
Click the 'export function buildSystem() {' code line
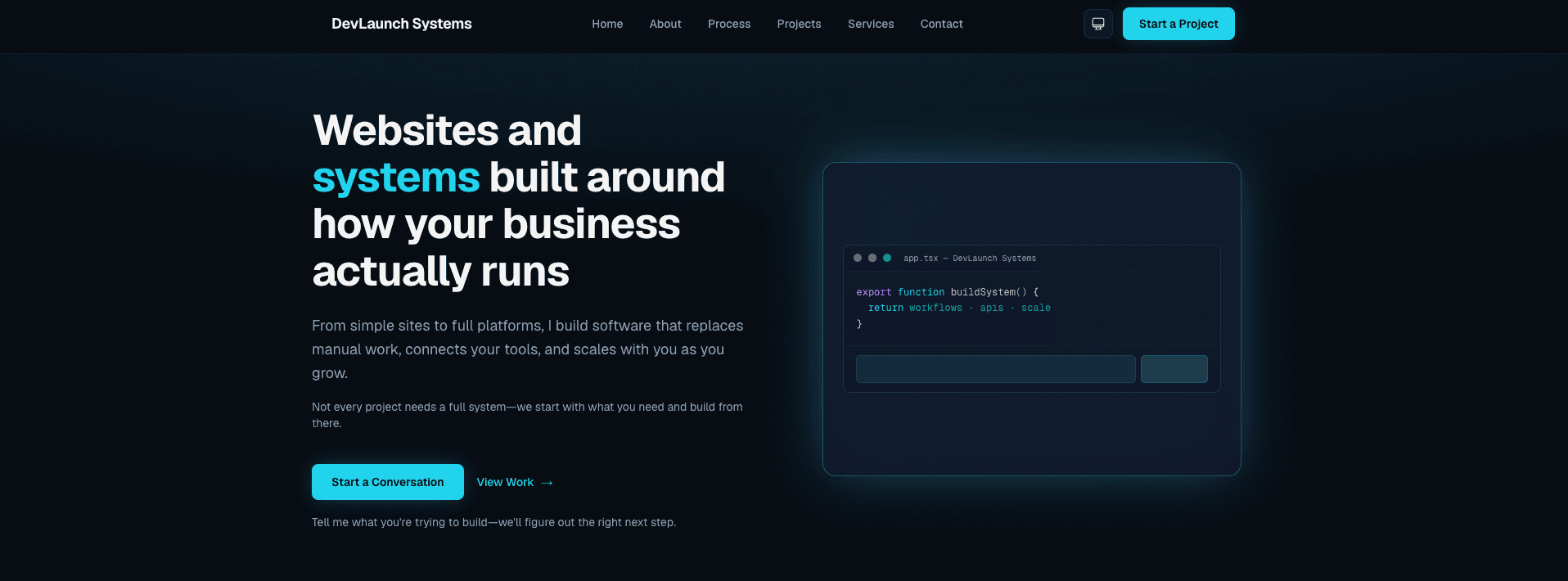coord(948,292)
